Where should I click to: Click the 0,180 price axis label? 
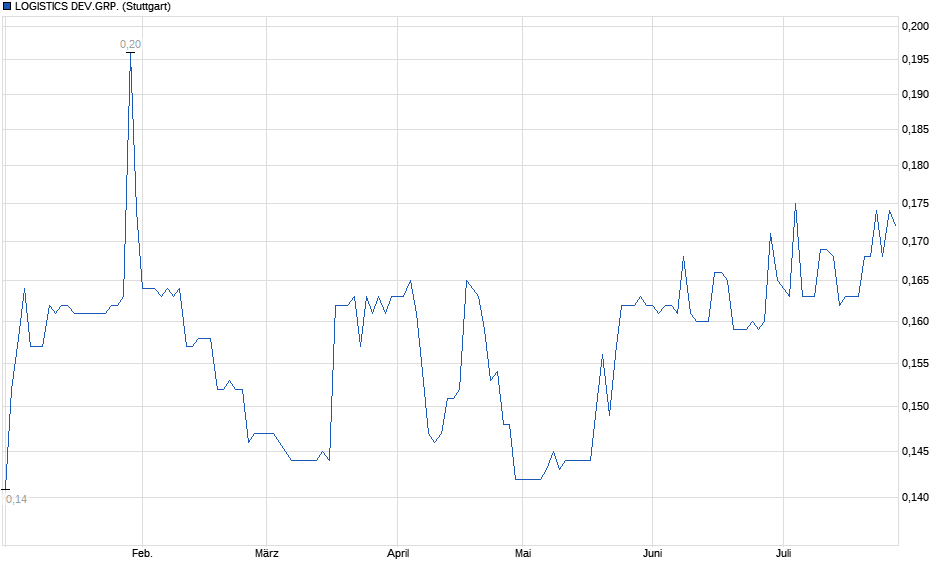tap(915, 165)
